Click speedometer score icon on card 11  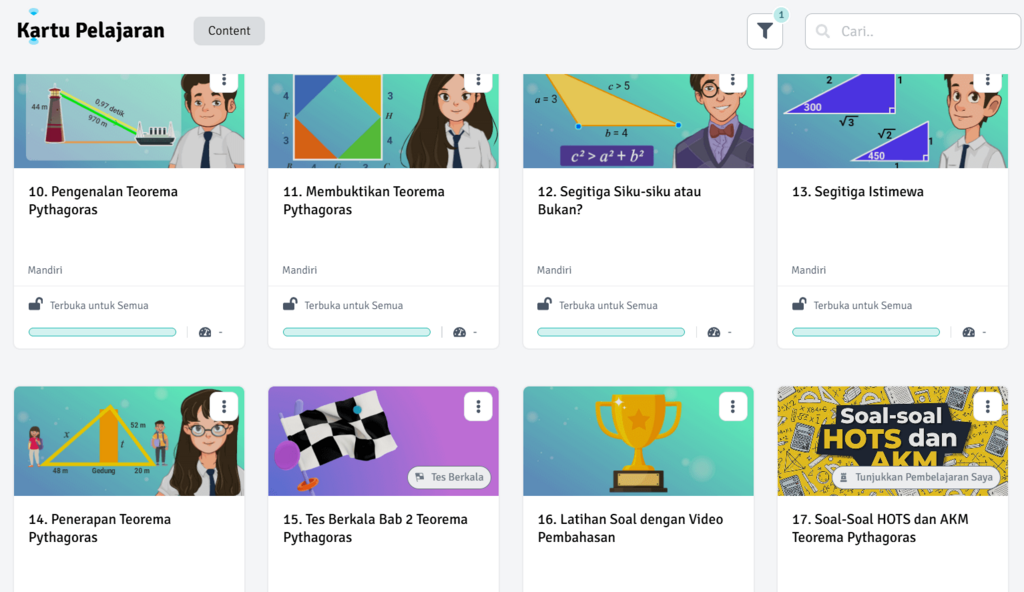(459, 332)
